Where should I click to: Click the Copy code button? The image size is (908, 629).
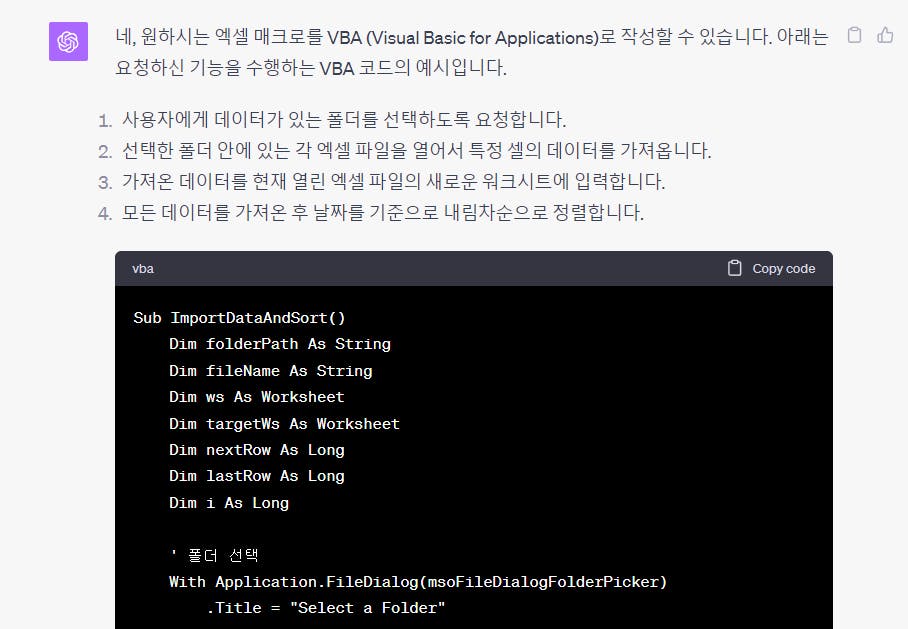[771, 269]
